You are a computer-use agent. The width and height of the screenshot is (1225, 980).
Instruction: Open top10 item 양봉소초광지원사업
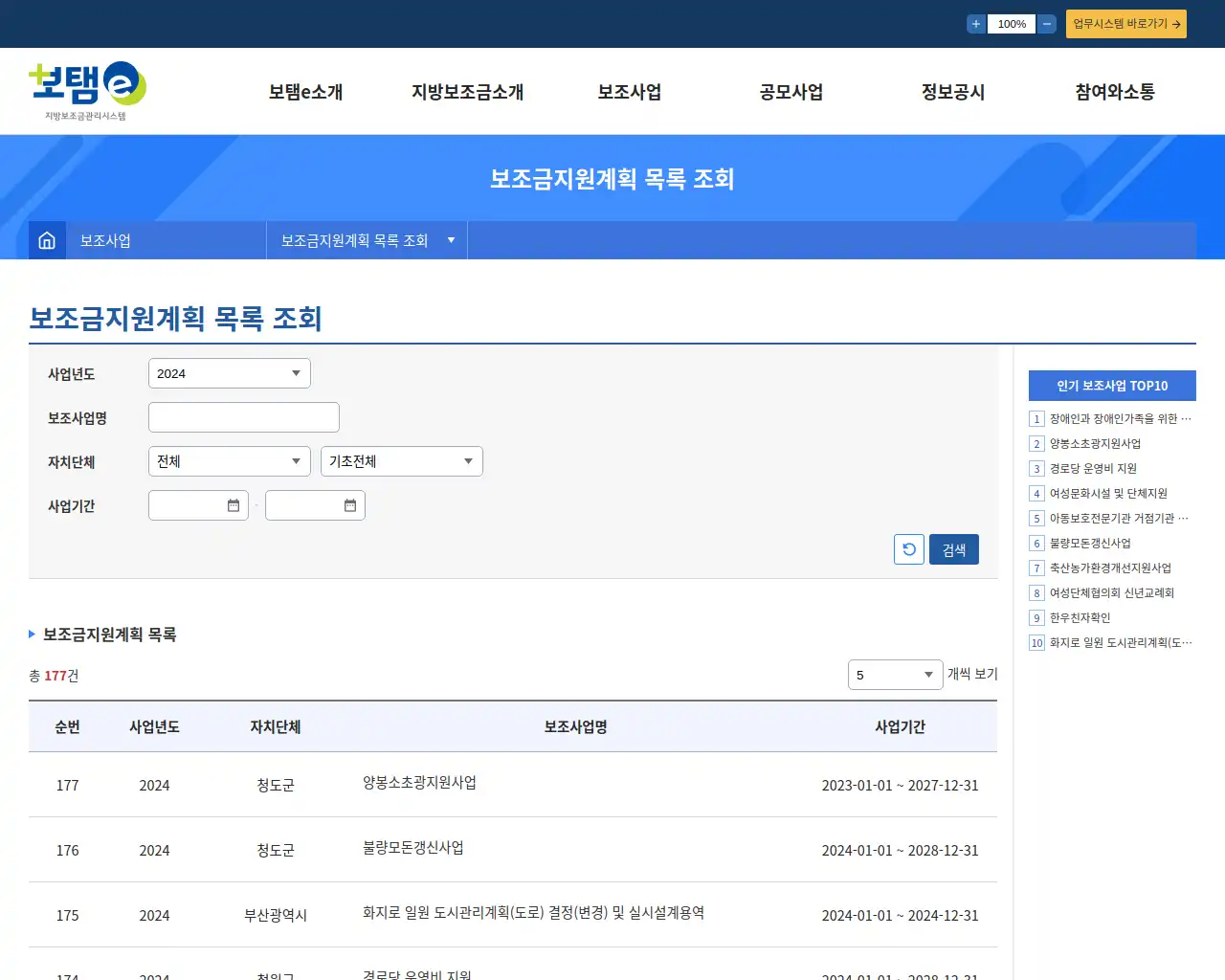[1095, 444]
